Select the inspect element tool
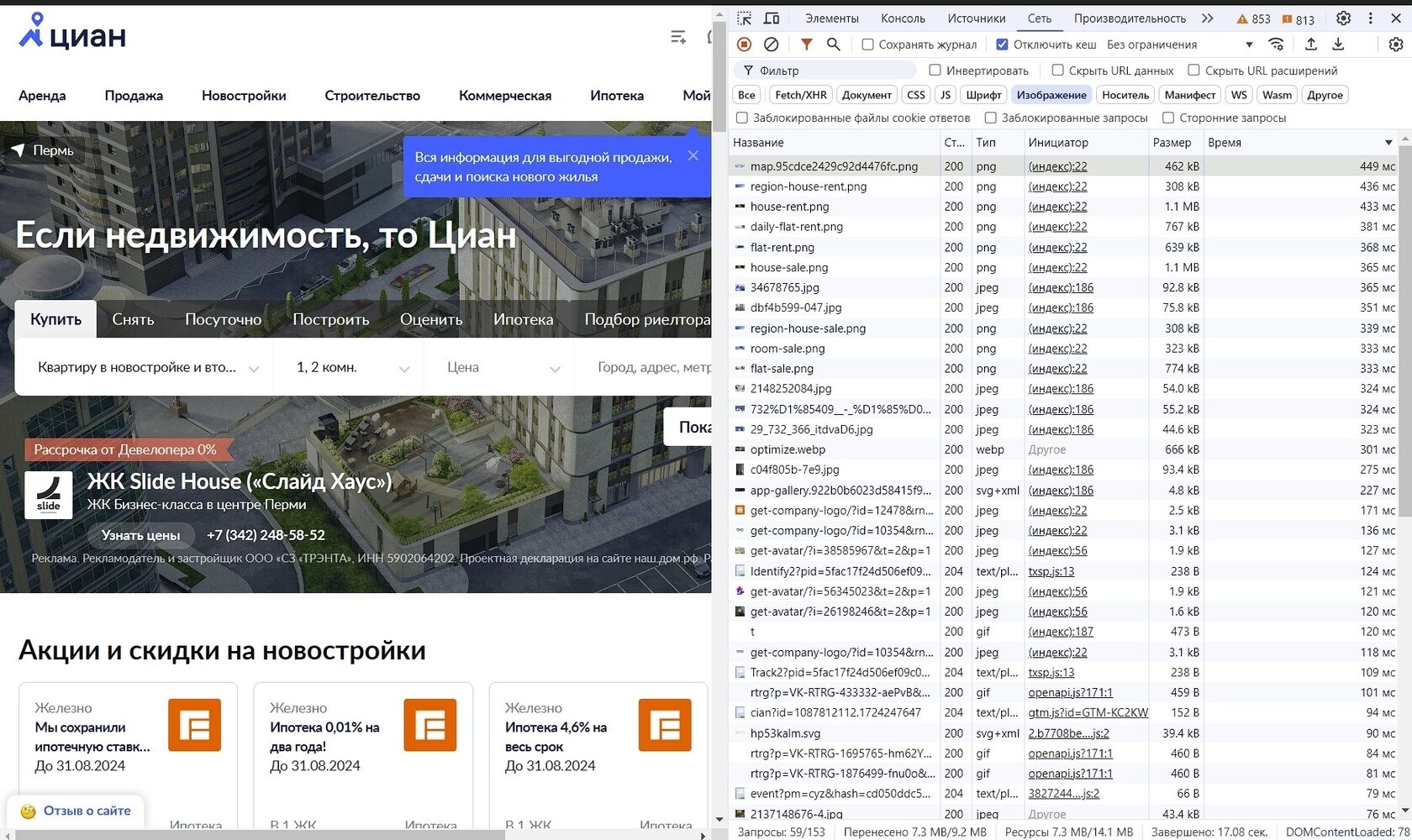Image resolution: width=1412 pixels, height=840 pixels. (743, 18)
